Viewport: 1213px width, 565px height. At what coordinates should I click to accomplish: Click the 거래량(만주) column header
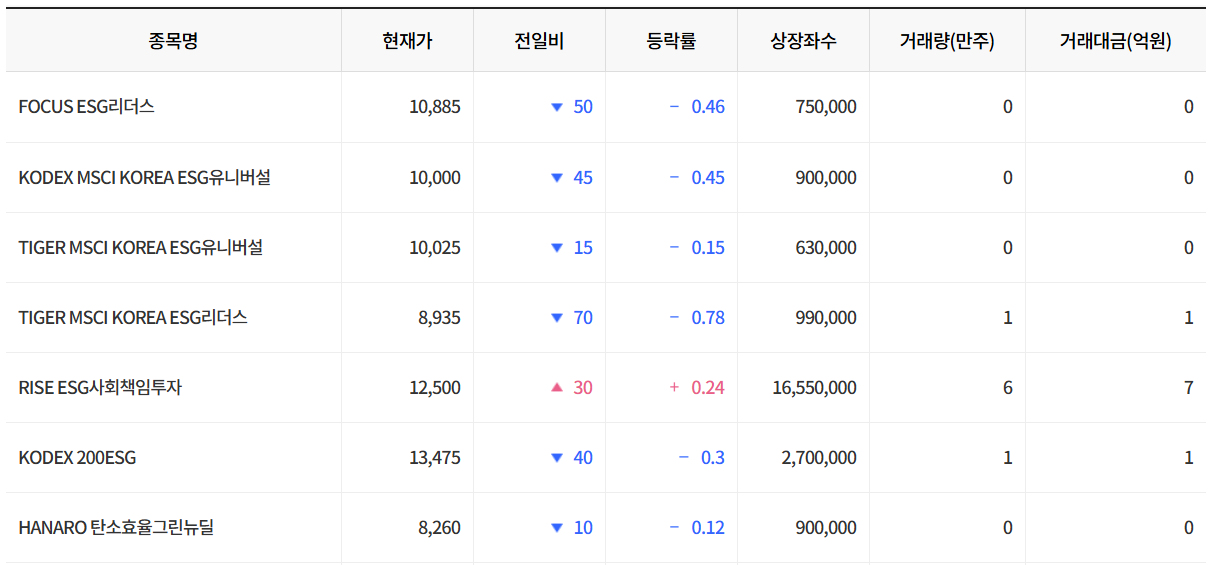click(947, 41)
